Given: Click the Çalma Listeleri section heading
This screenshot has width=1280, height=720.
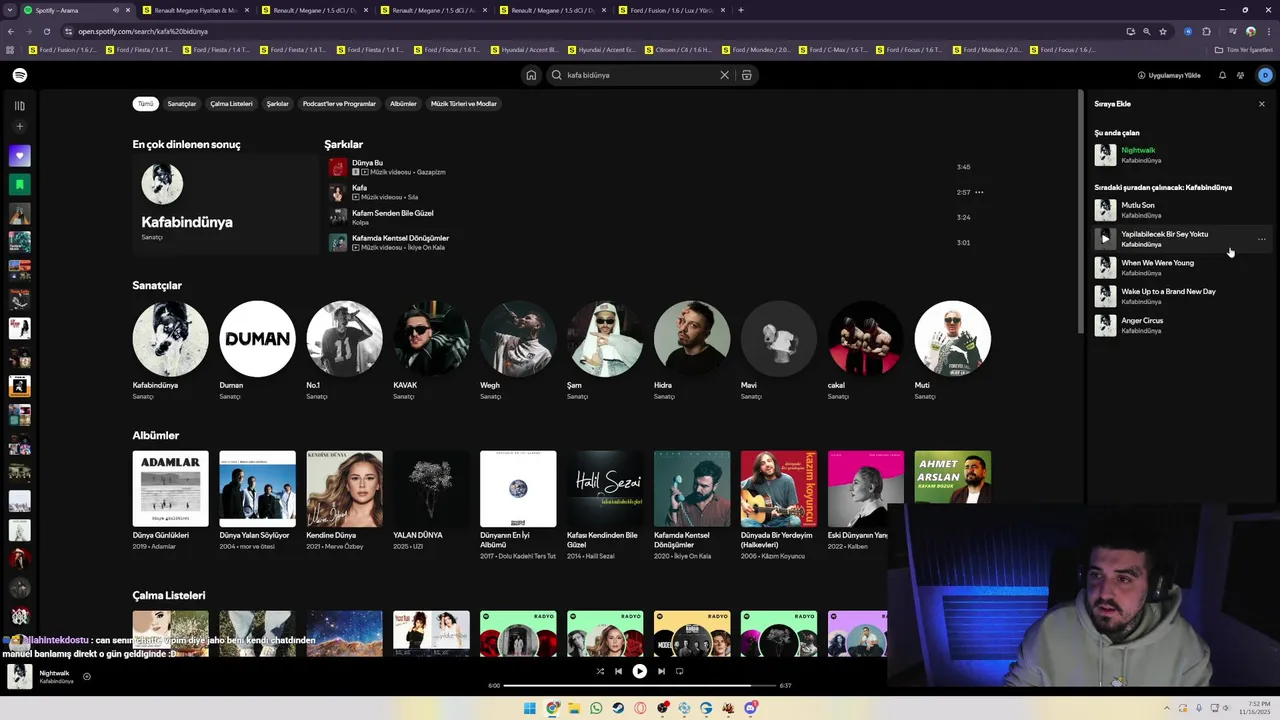Looking at the screenshot, I should point(169,595).
